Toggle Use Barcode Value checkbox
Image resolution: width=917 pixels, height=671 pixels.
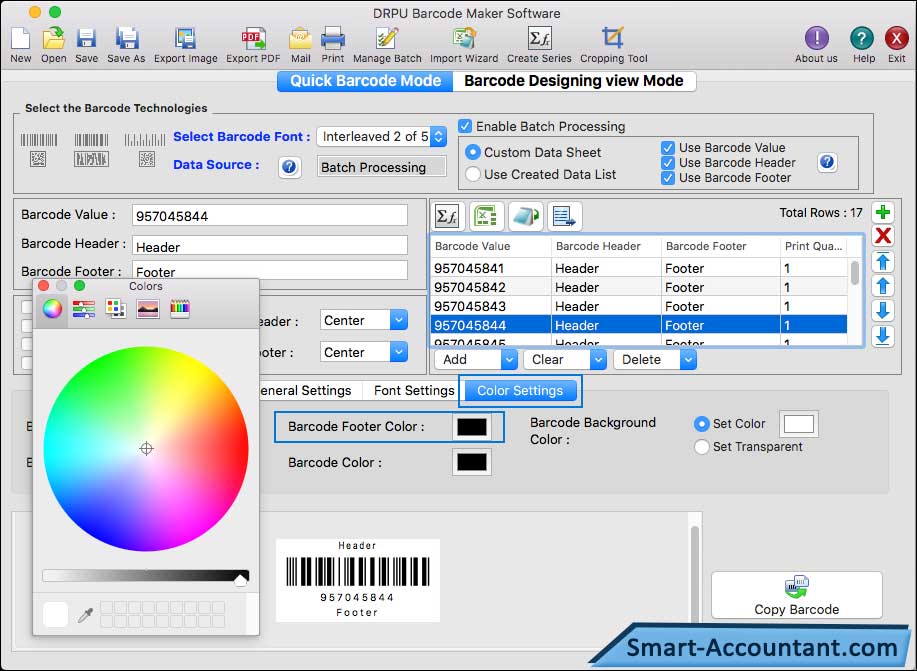pyautogui.click(x=668, y=148)
